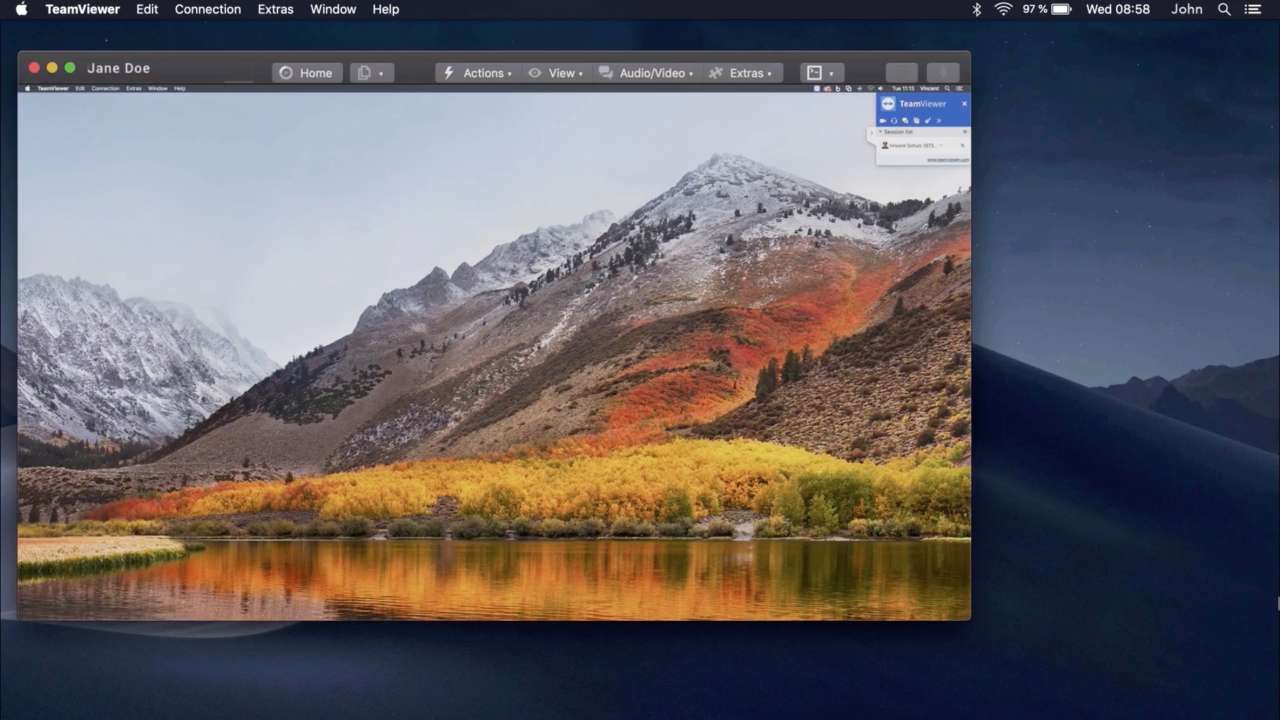Click the Jane Doe session title
1280x720 pixels.
pos(118,68)
